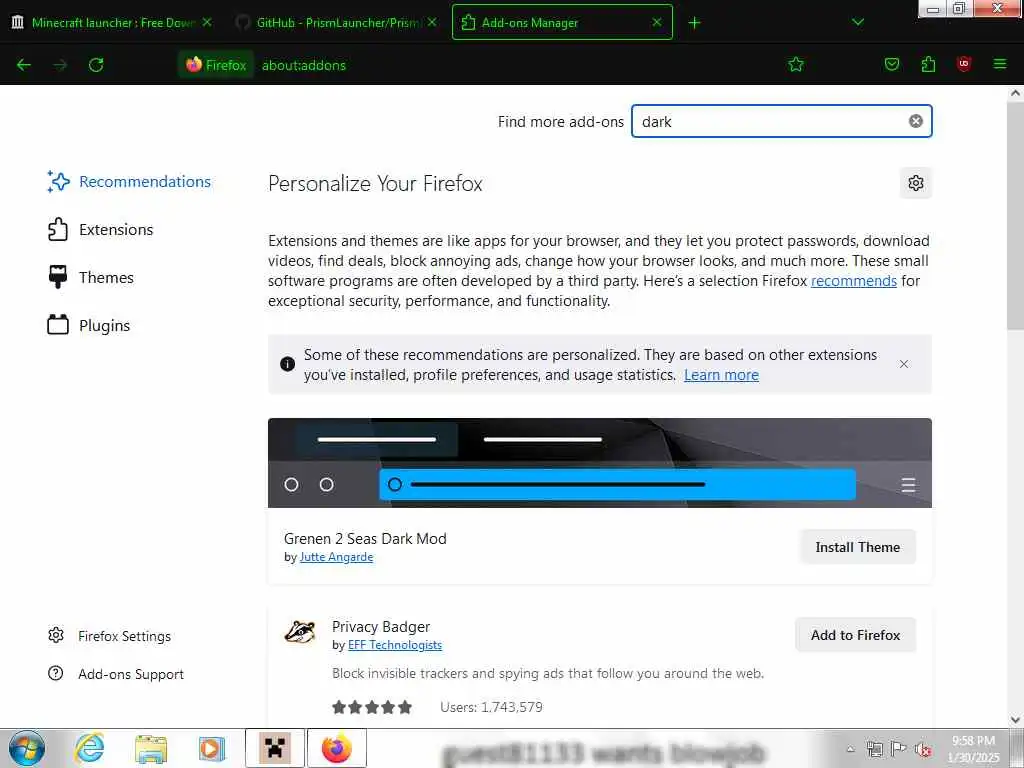Add Privacy Badger to Firefox
This screenshot has height=768, width=1024.
coord(856,635)
